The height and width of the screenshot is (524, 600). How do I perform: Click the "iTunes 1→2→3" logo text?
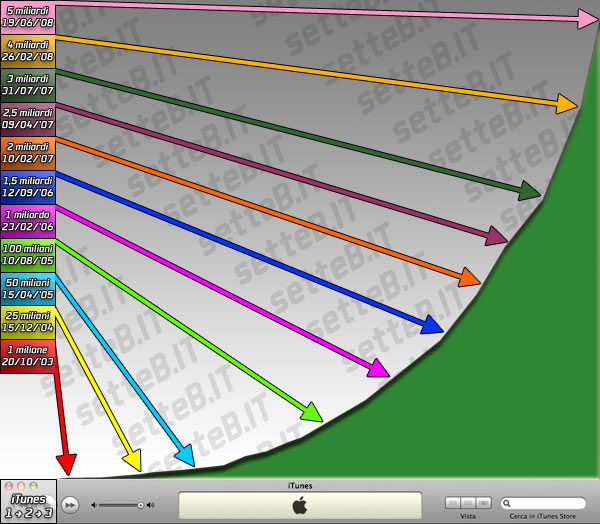(28, 506)
